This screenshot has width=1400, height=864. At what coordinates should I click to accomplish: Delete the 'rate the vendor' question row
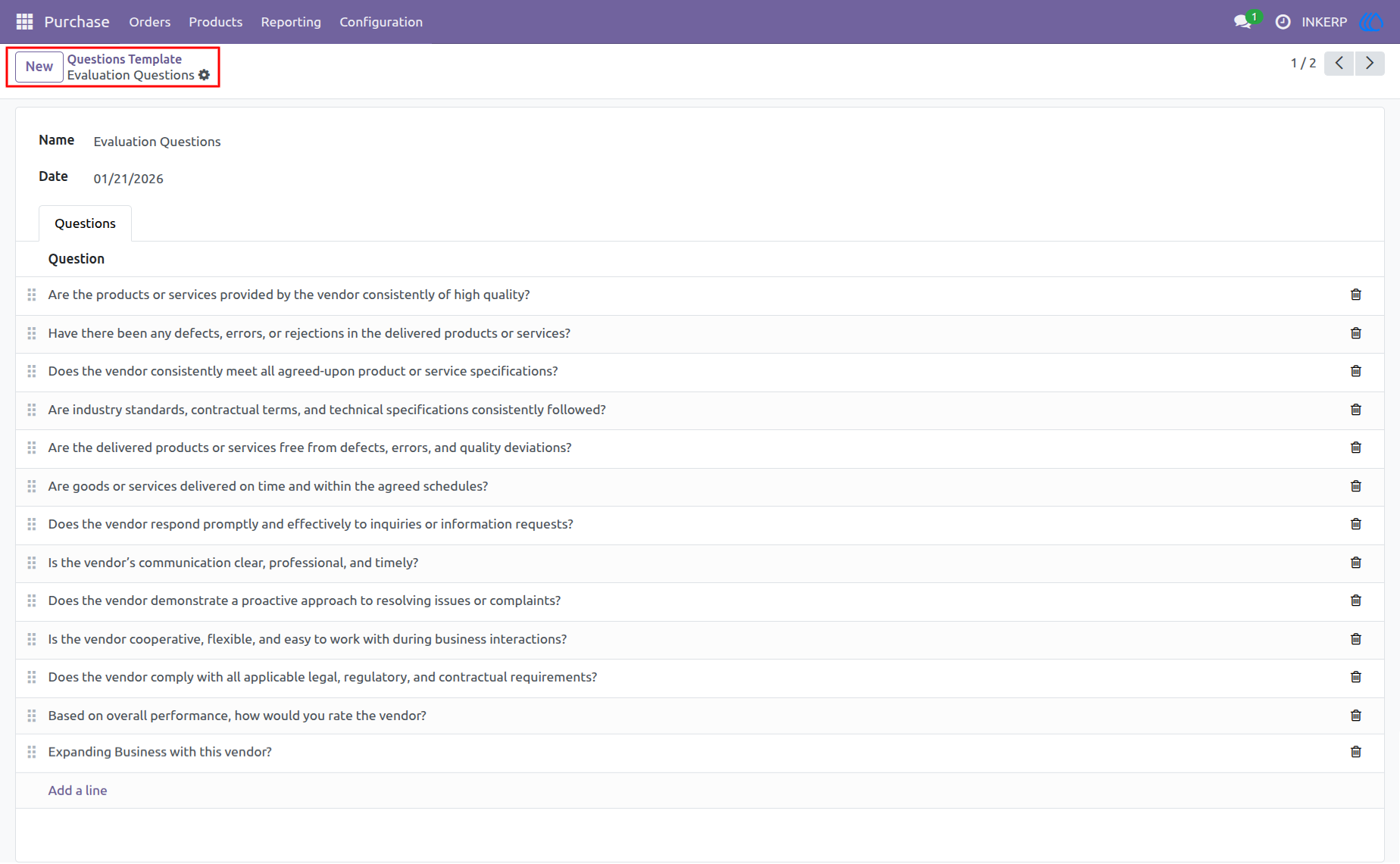[x=1355, y=716]
